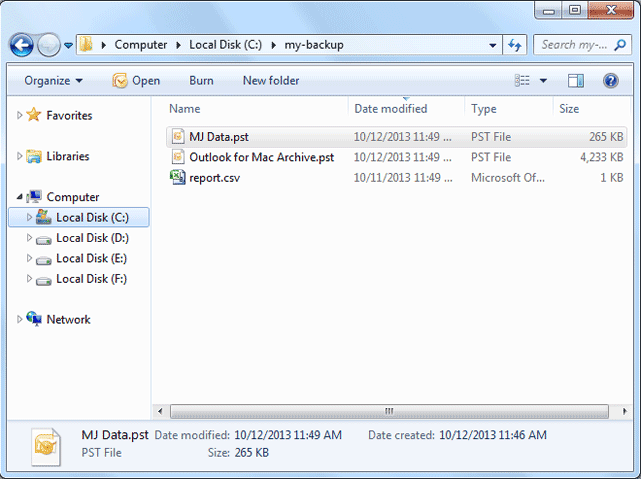Click the Favorites star icon

point(34,115)
